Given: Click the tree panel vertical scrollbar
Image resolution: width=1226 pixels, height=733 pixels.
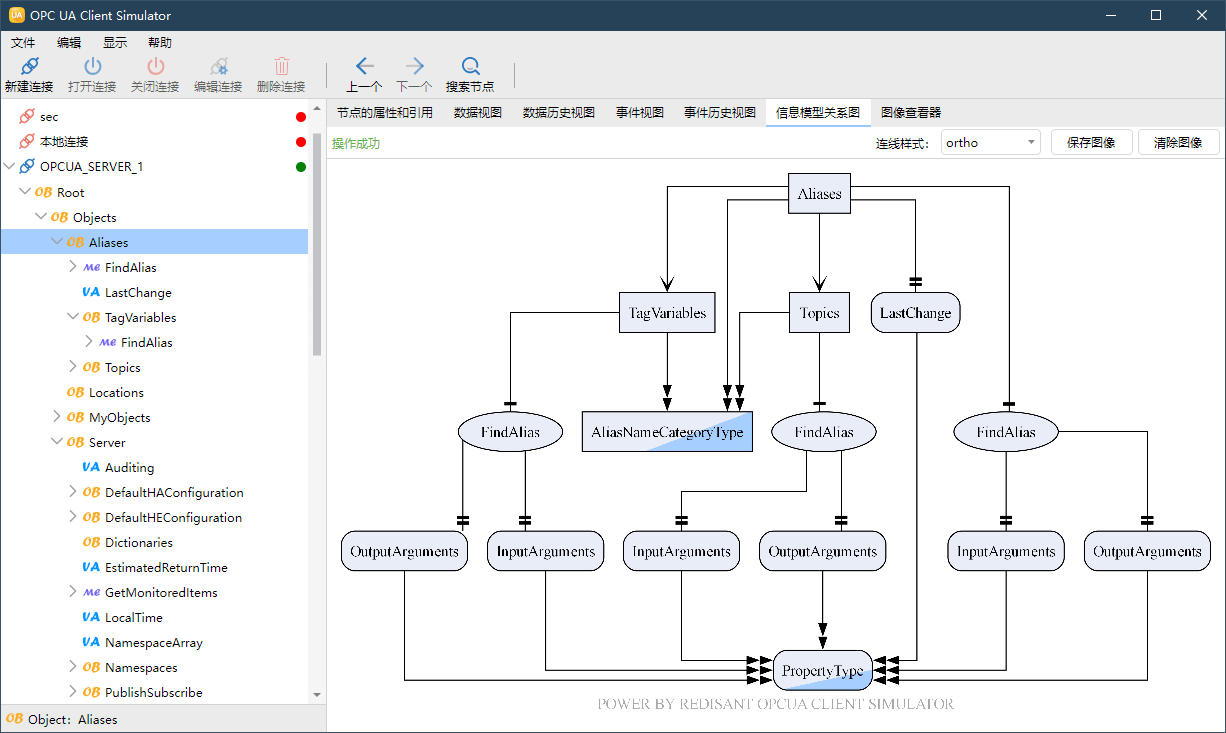Looking at the screenshot, I should (x=317, y=240).
